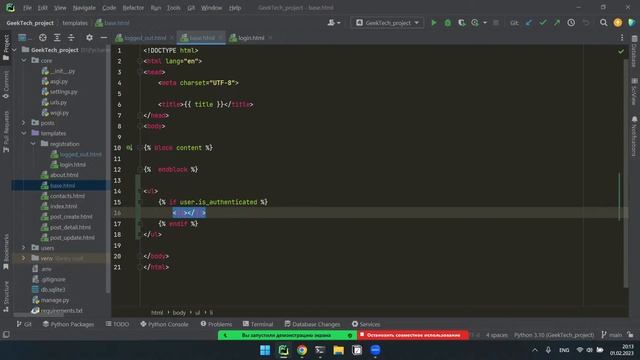
Task: Open Search Everywhere magnifier
Action: click(x=603, y=23)
